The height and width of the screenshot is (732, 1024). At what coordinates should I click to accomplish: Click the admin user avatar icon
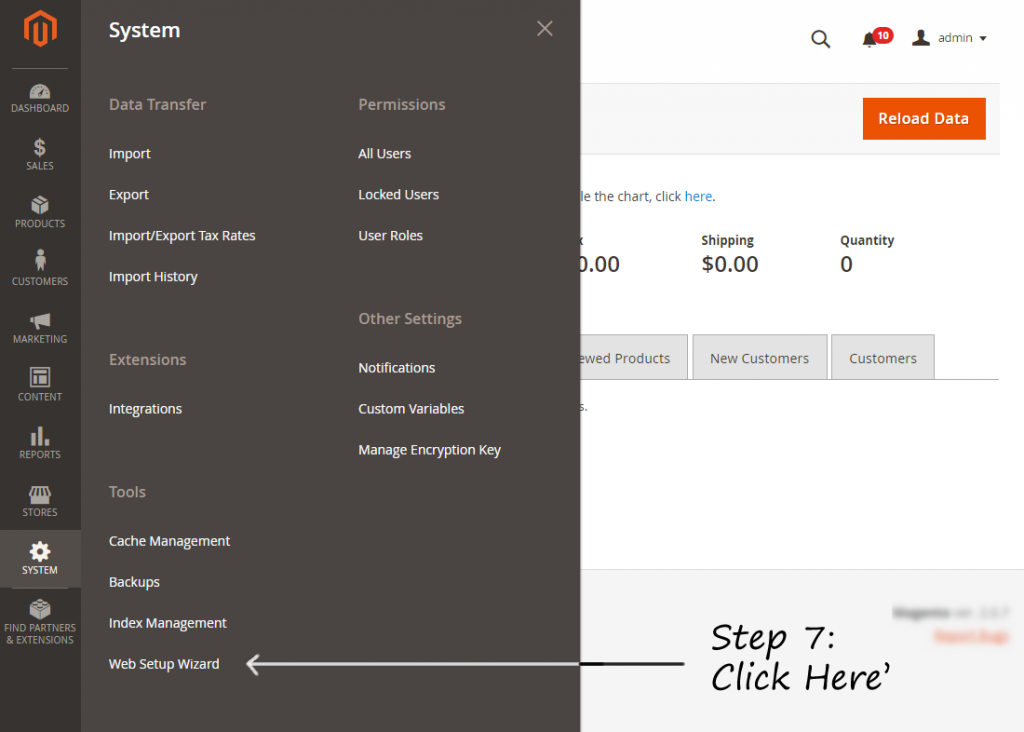pos(921,38)
